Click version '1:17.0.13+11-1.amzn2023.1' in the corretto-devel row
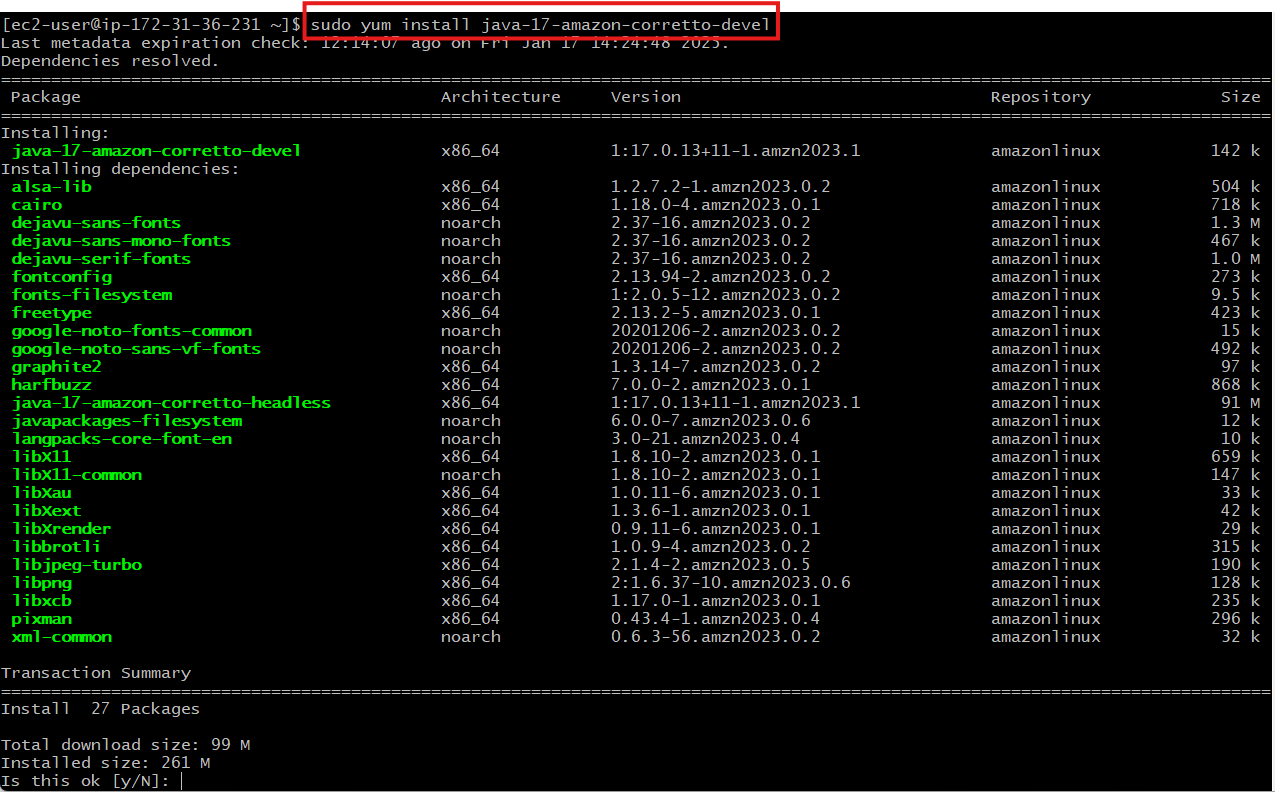Screen dimensions: 1275x792 (x=736, y=151)
